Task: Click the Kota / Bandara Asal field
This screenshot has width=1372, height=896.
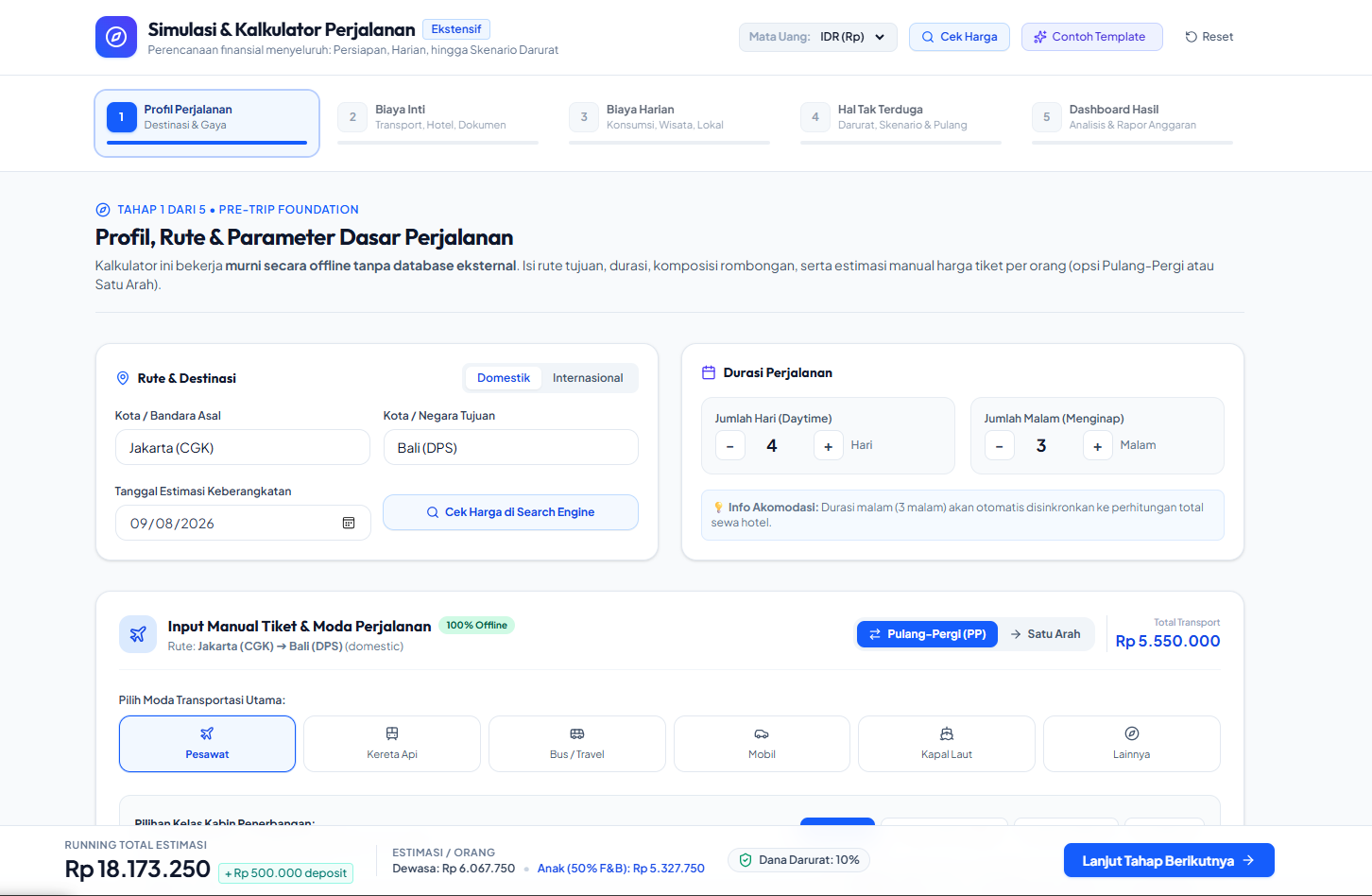Action: 243,447
